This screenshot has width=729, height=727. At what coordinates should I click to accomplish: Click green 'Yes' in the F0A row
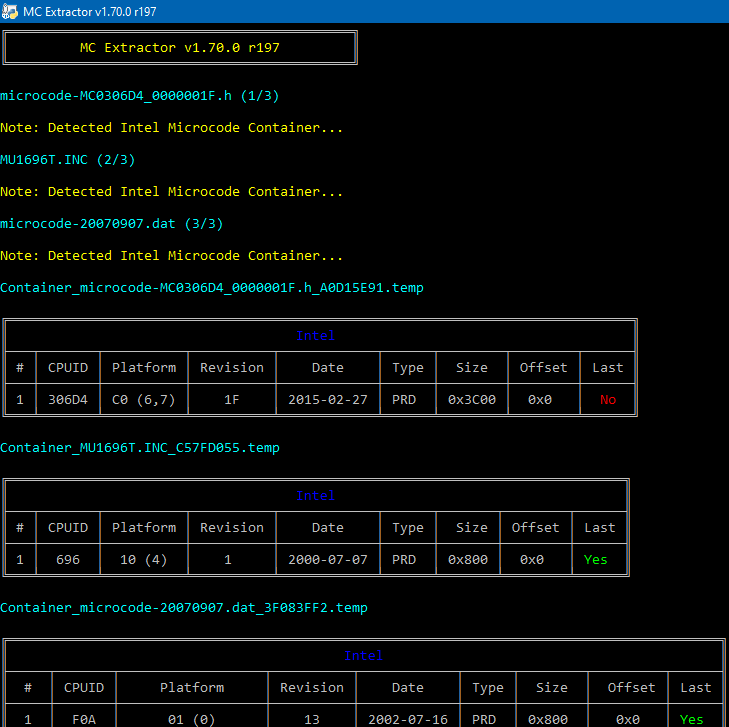point(691,720)
